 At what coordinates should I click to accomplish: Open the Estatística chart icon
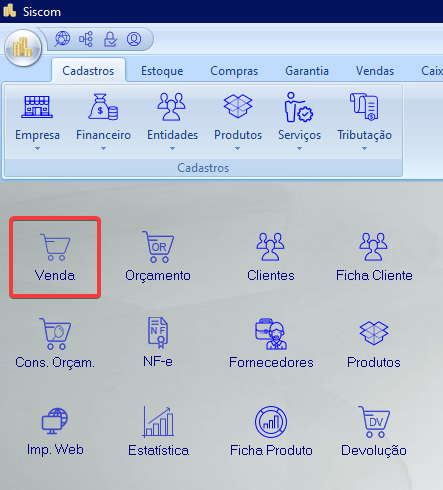coord(158,431)
